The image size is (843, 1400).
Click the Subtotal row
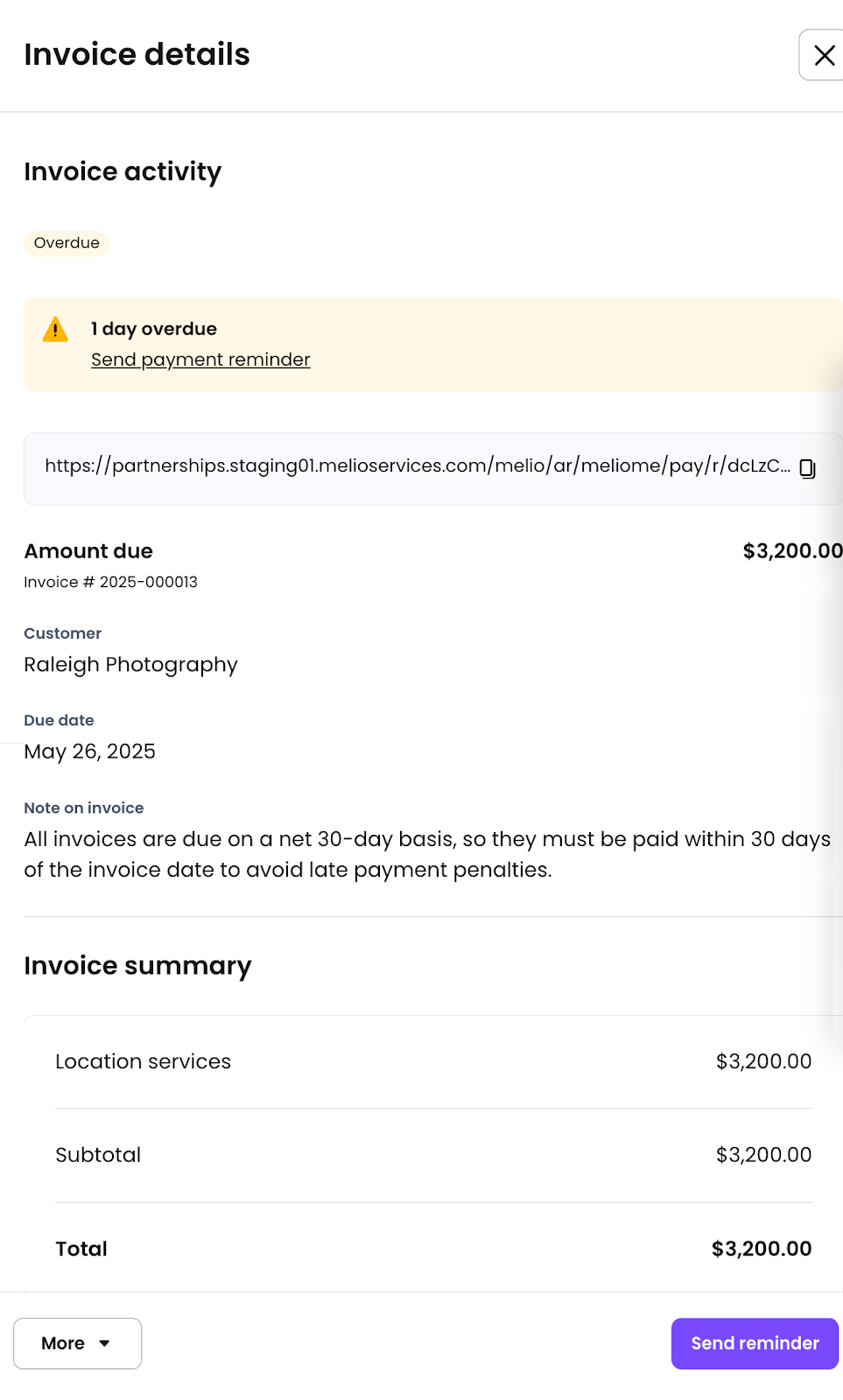click(433, 1155)
